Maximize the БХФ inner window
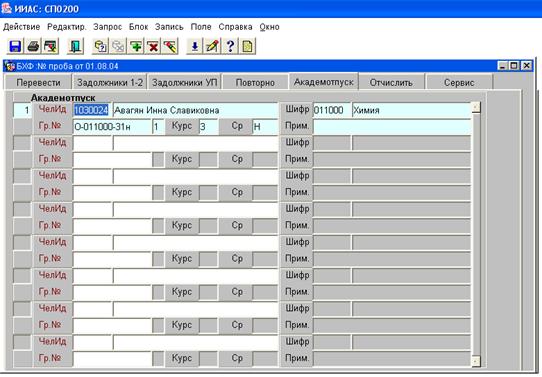 pyautogui.click(x=514, y=65)
